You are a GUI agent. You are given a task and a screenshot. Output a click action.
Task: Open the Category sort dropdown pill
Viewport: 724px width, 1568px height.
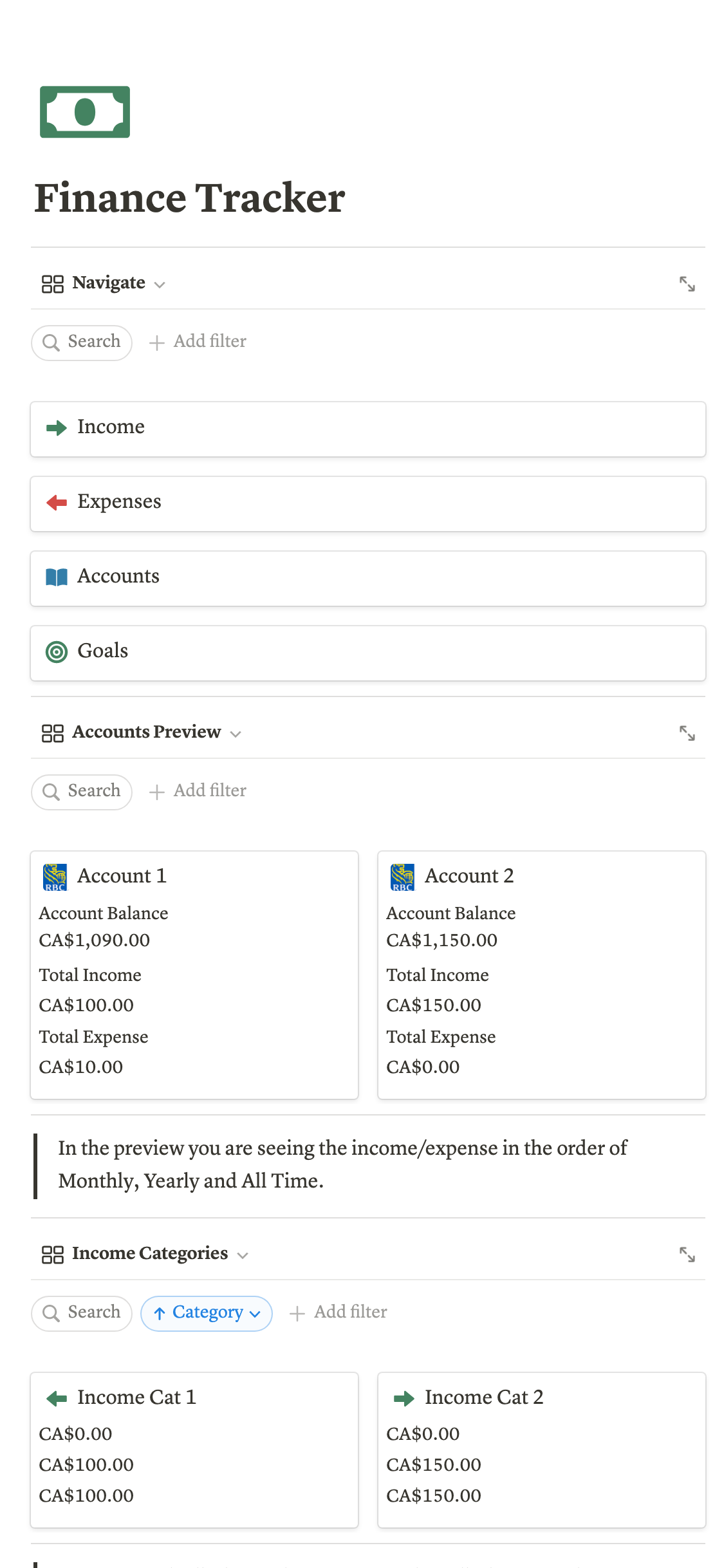pos(207,1313)
